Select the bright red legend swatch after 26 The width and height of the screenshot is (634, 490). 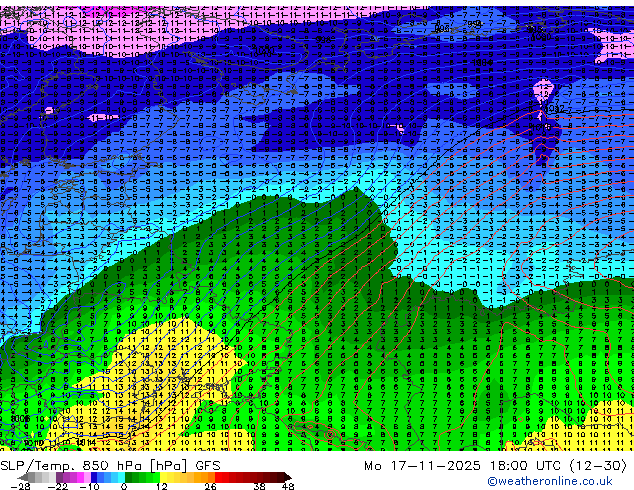click(219, 477)
